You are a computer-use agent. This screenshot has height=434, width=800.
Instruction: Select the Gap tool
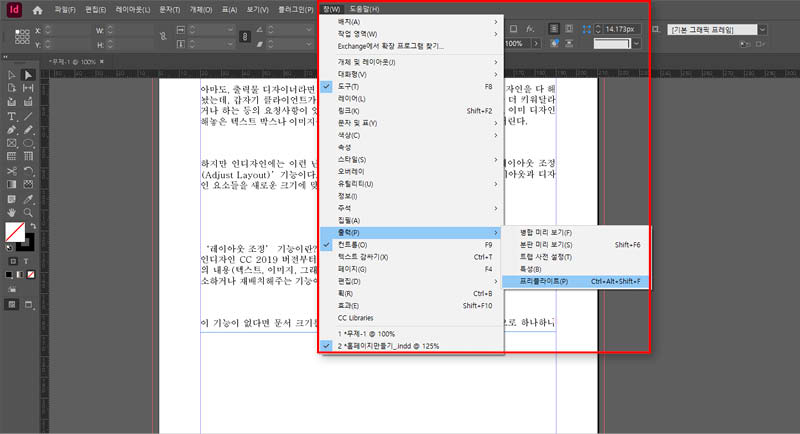coord(28,88)
